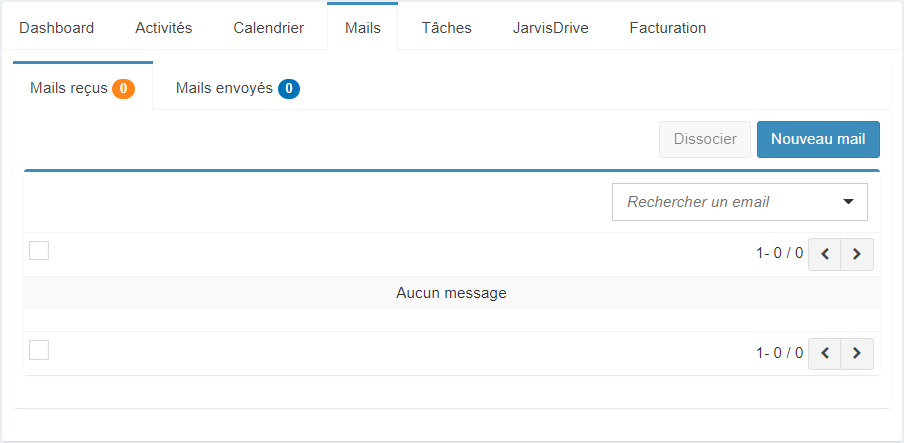This screenshot has height=443, width=904.
Task: Switch to the Facturation tab
Action: (668, 28)
